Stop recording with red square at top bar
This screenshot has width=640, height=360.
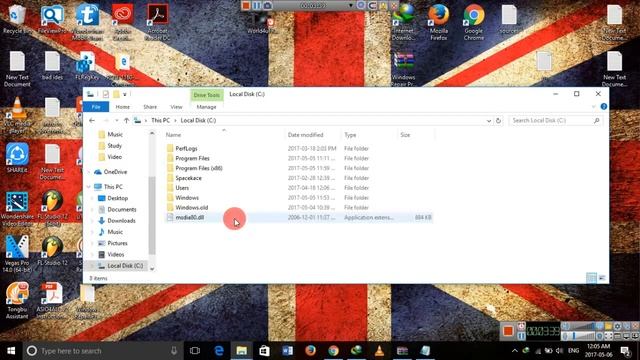click(x=246, y=5)
